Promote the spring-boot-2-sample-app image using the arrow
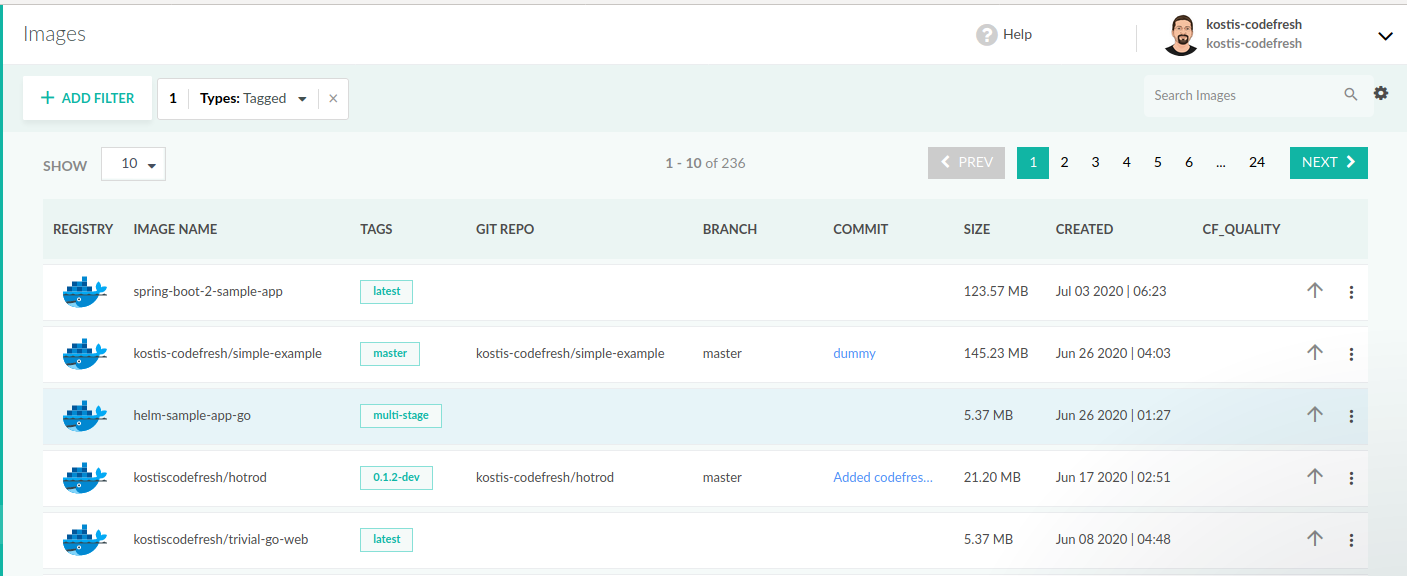The image size is (1407, 576). [x=1315, y=291]
